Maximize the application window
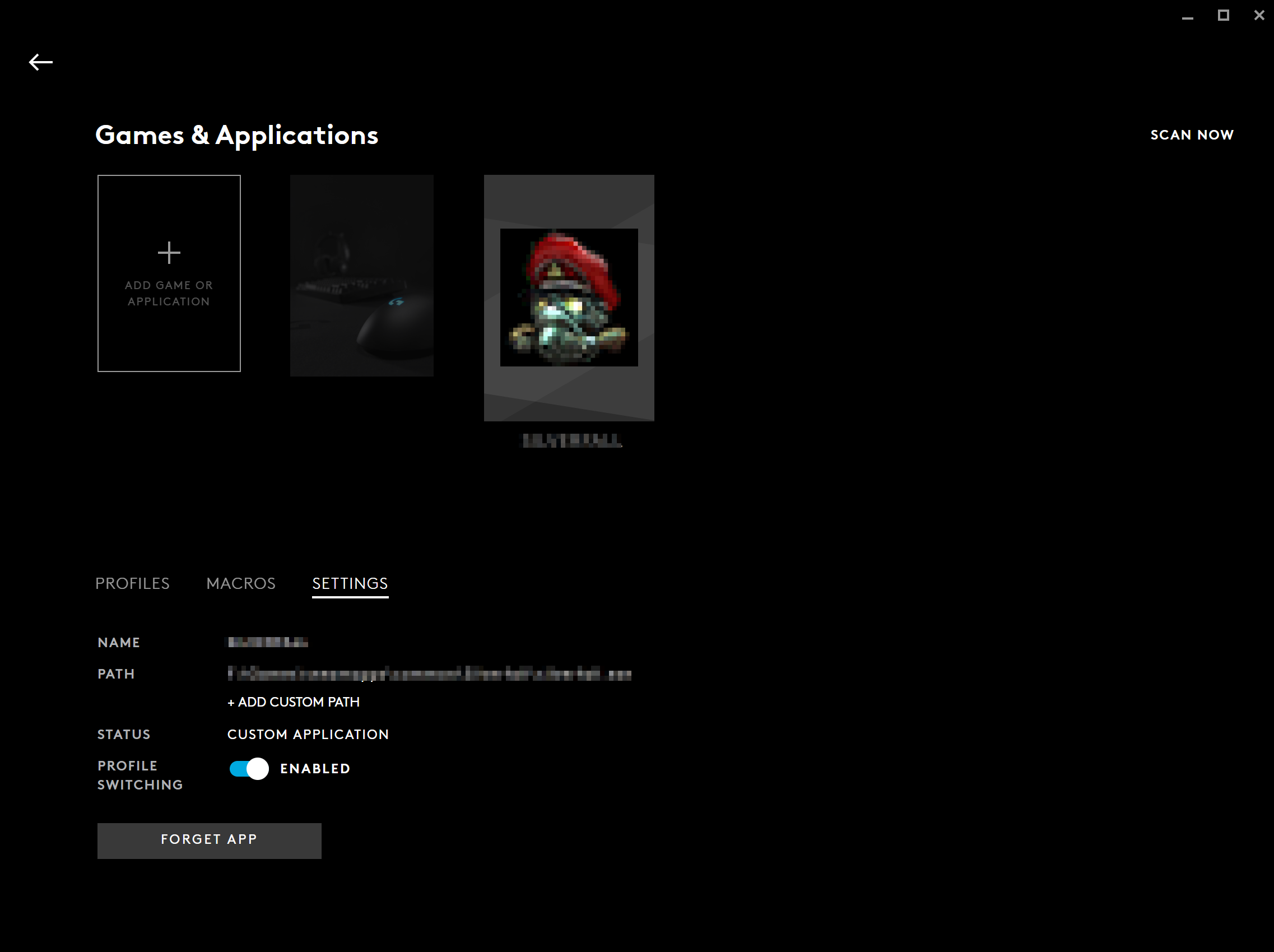 point(1224,16)
